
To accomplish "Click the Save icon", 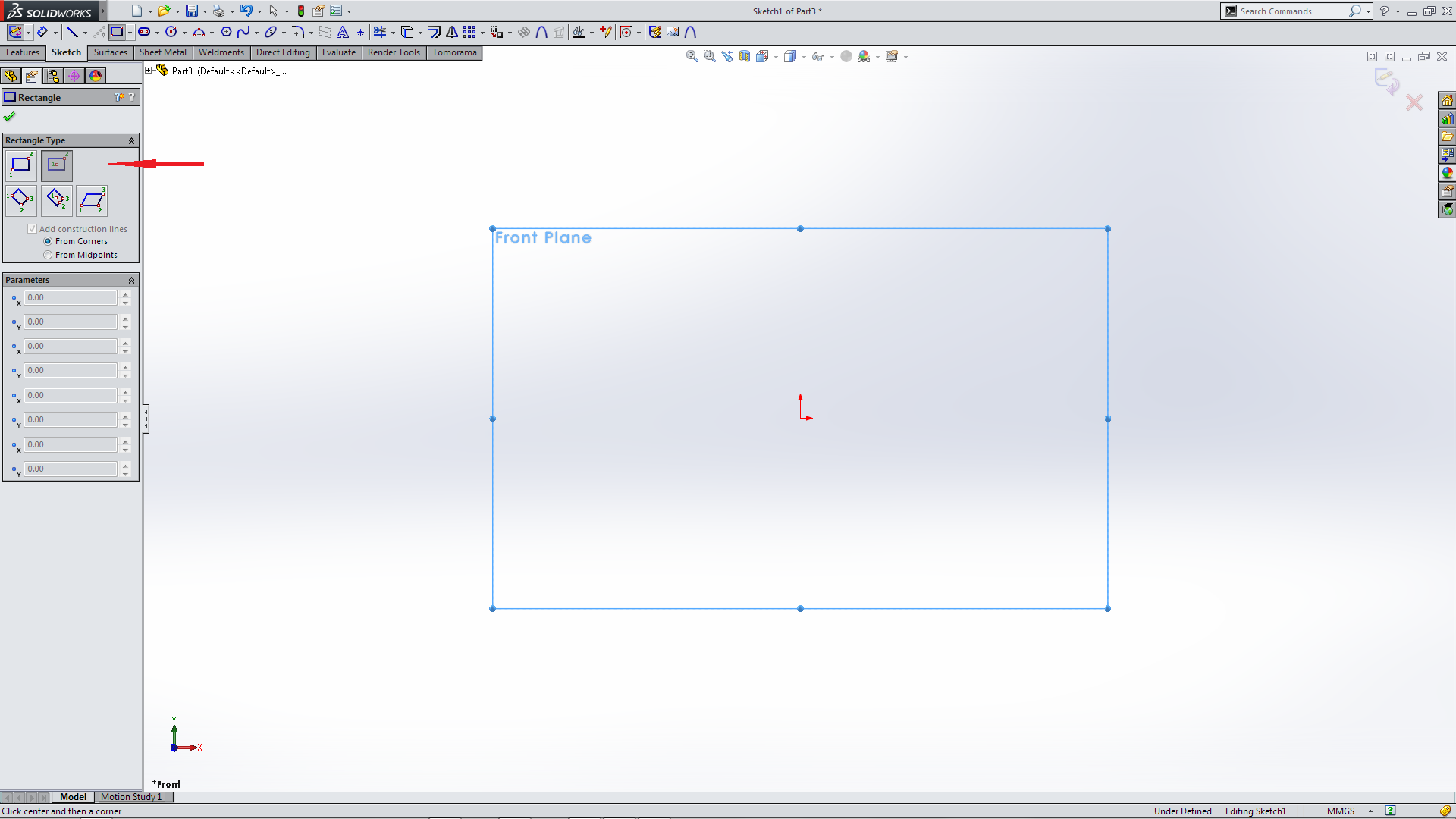I will click(192, 11).
